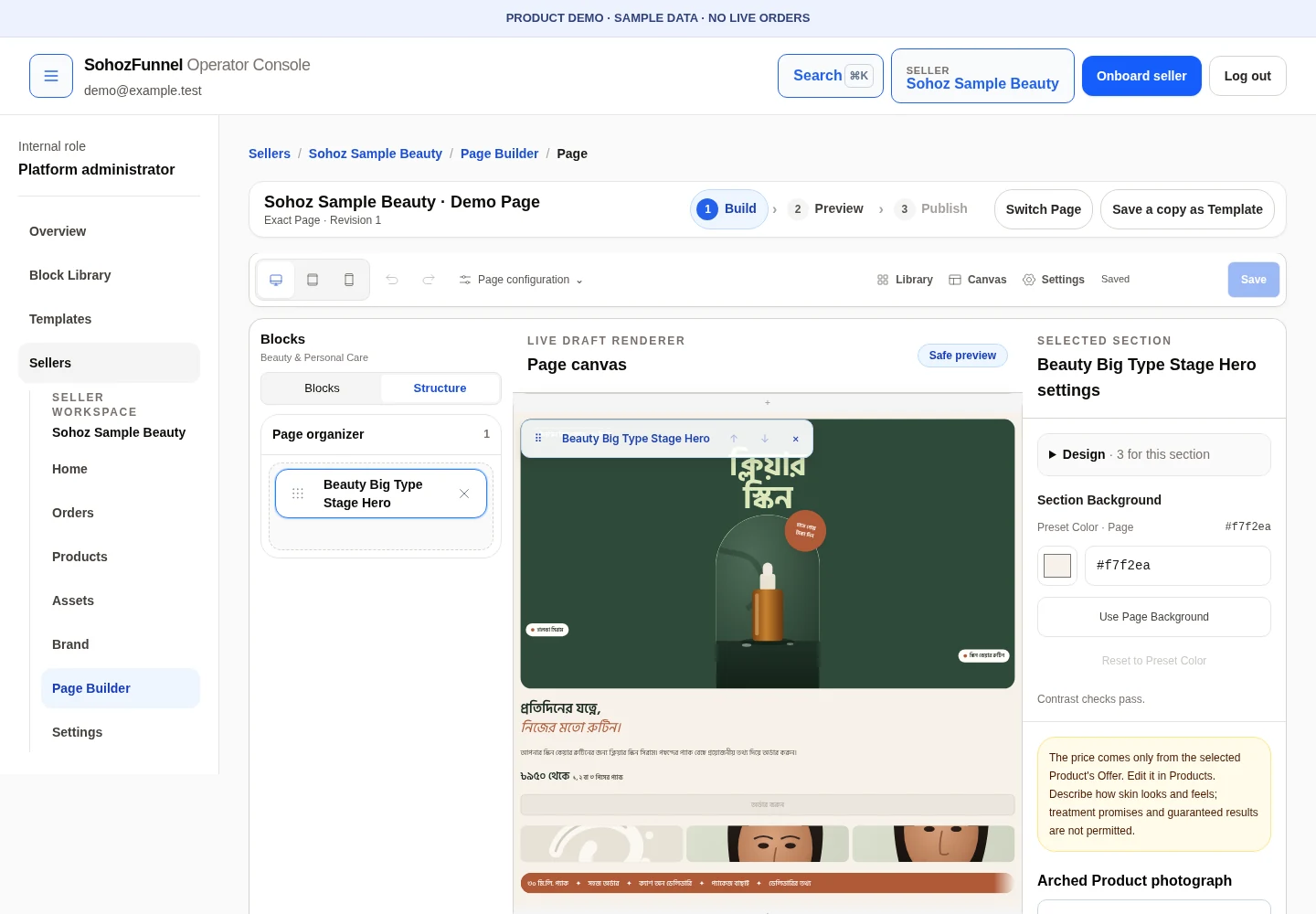The width and height of the screenshot is (1316, 914).
Task: Move the hero section up with arrow
Action: point(734,439)
